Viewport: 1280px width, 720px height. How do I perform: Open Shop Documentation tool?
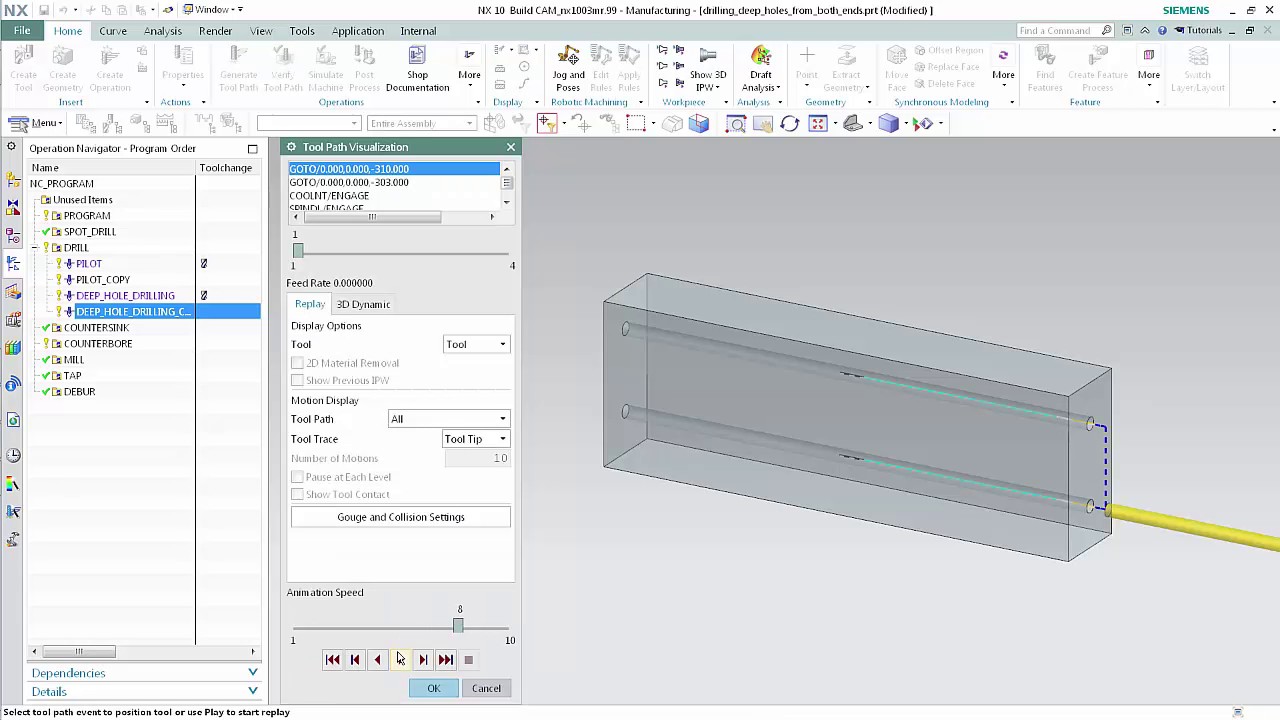(417, 68)
